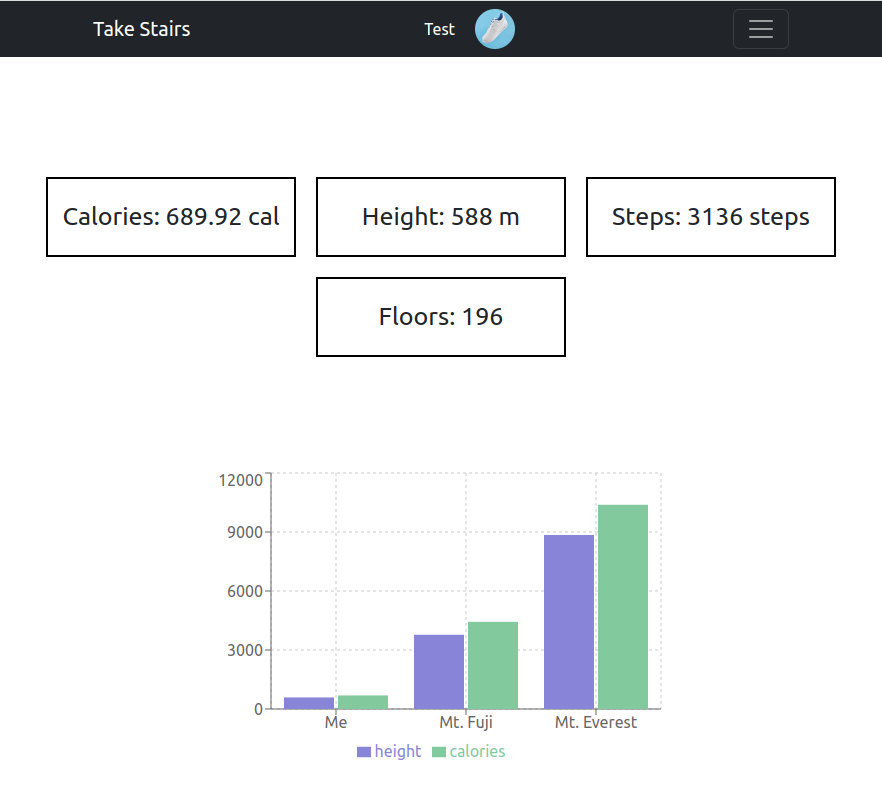Screen dimensions: 882x811
Task: Toggle the calories legend in the chart
Action: (469, 751)
